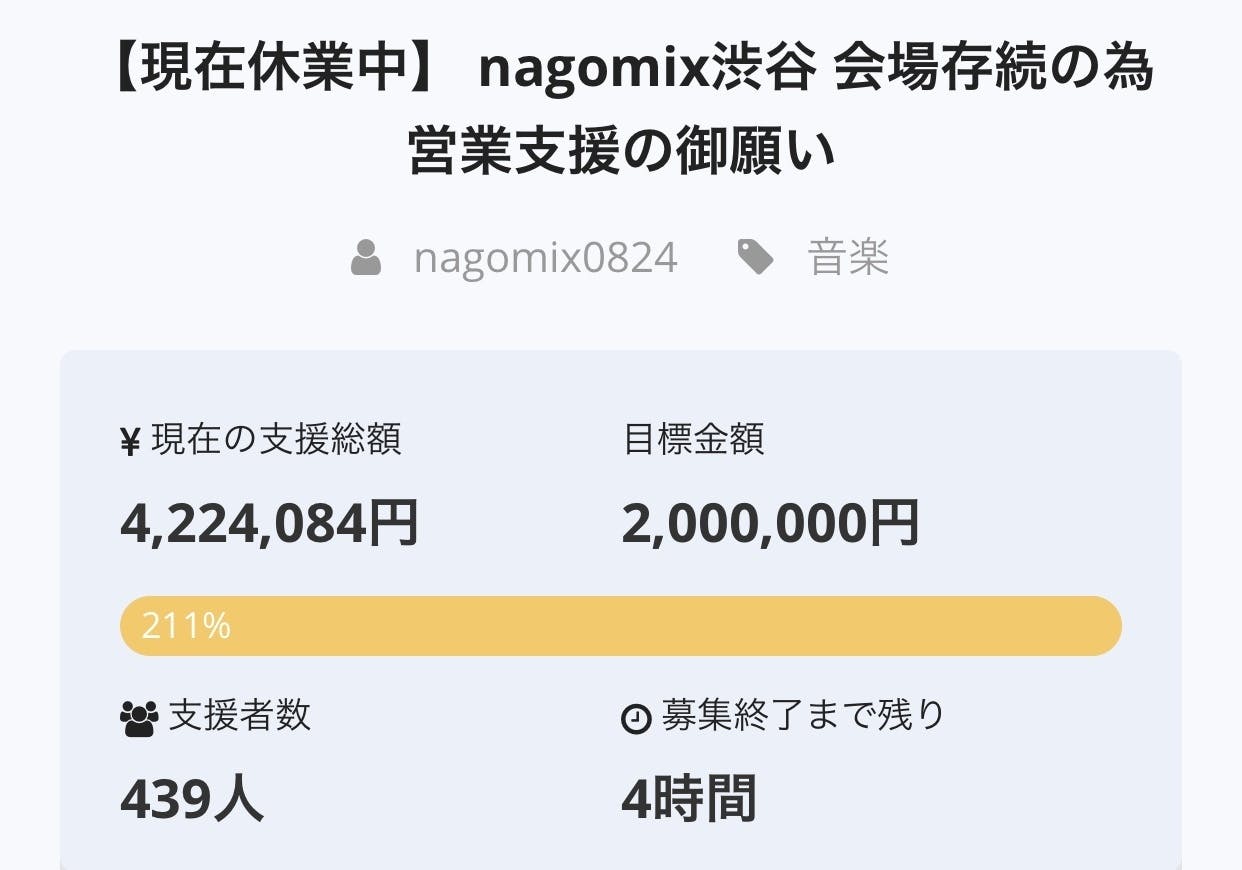Open the 音楽 category link

click(x=848, y=258)
